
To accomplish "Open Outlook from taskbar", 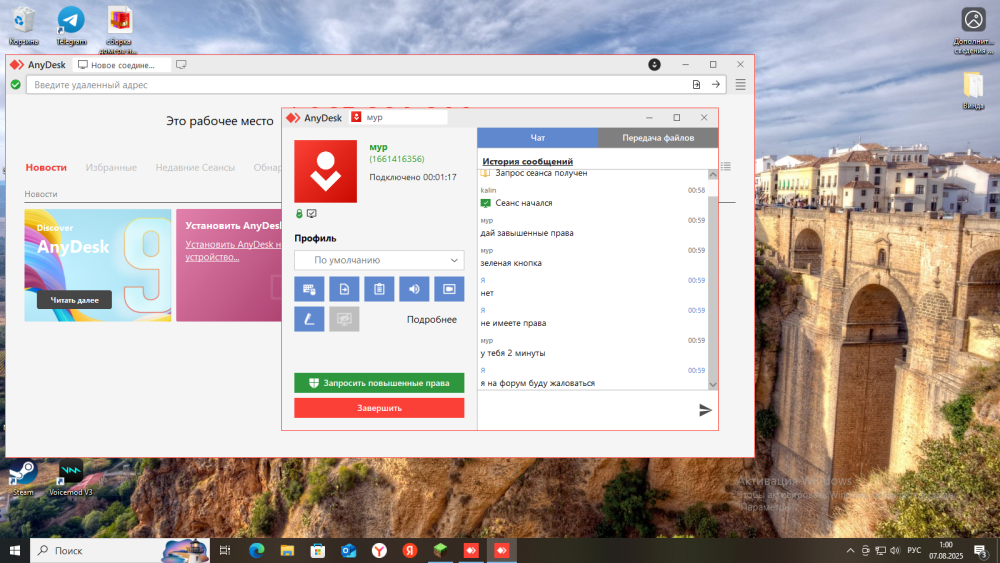I will click(348, 550).
